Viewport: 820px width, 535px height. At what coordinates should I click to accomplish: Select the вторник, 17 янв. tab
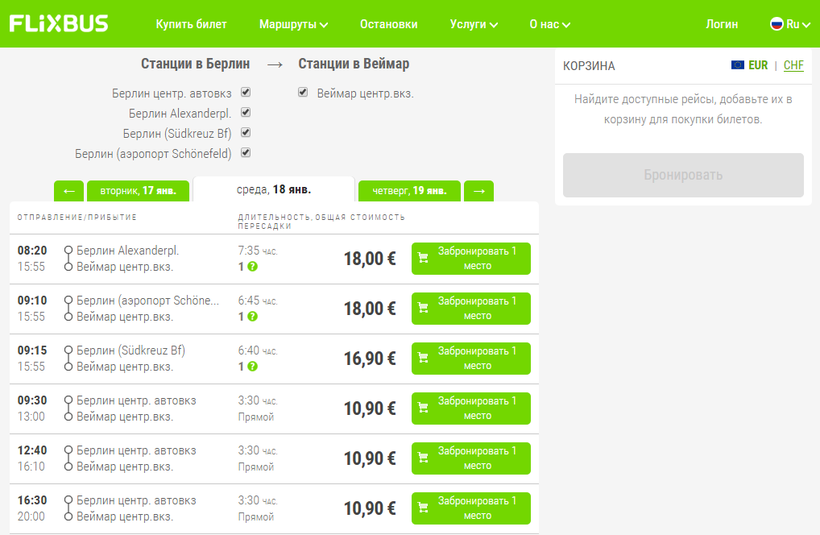click(x=136, y=190)
